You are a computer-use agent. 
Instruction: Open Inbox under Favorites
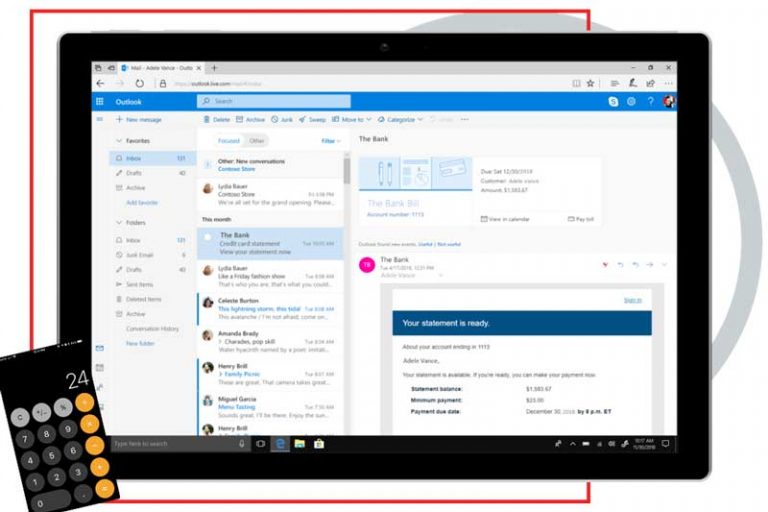152,158
